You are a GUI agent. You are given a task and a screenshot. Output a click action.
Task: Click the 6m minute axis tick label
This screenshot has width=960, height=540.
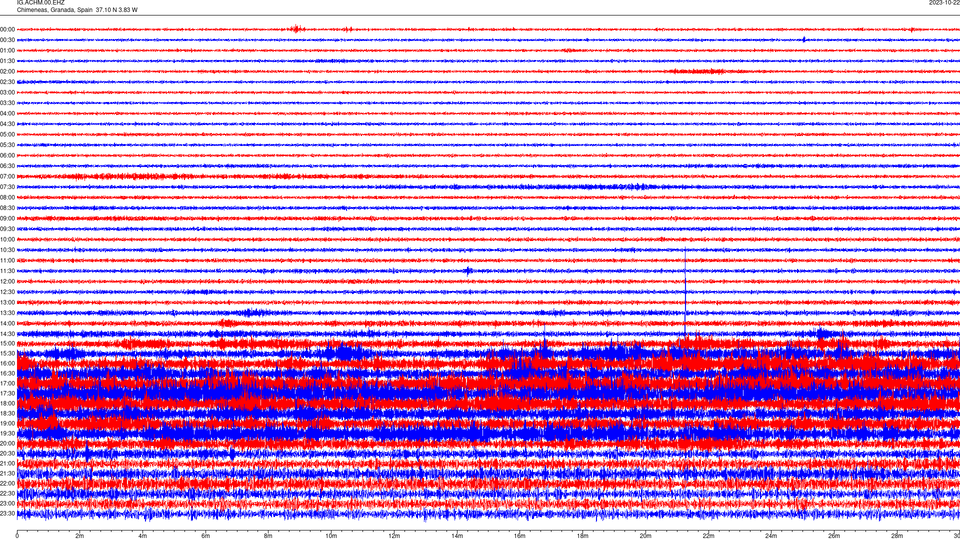tap(205, 536)
